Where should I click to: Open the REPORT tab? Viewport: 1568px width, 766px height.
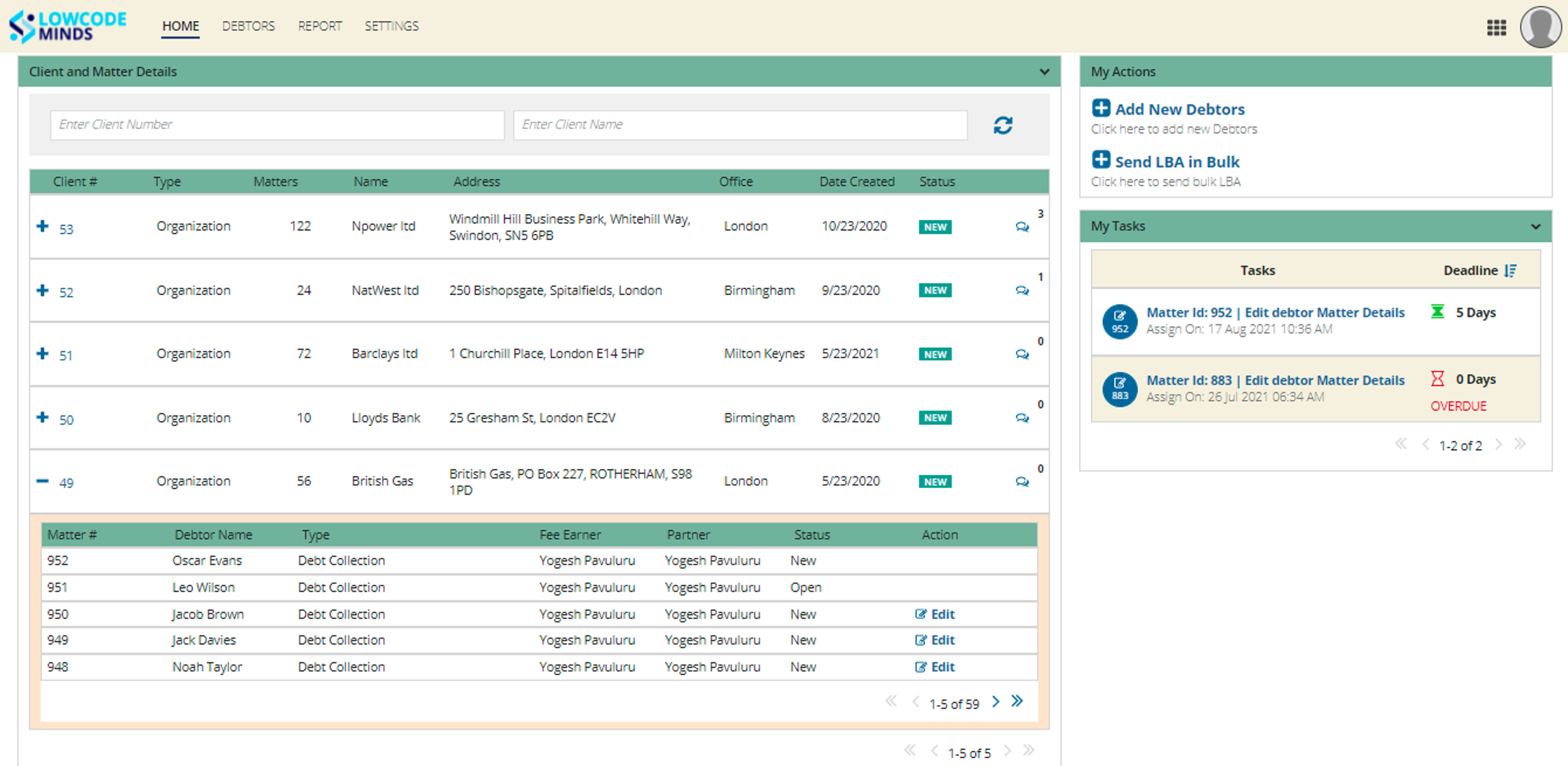click(x=320, y=26)
